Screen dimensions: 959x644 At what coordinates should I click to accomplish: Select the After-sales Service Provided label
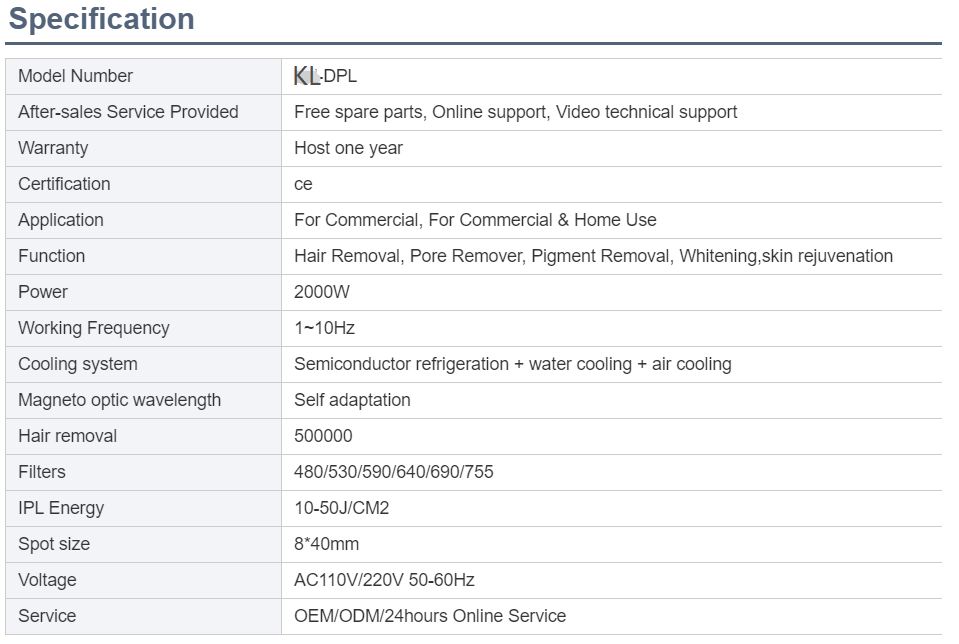click(x=128, y=112)
